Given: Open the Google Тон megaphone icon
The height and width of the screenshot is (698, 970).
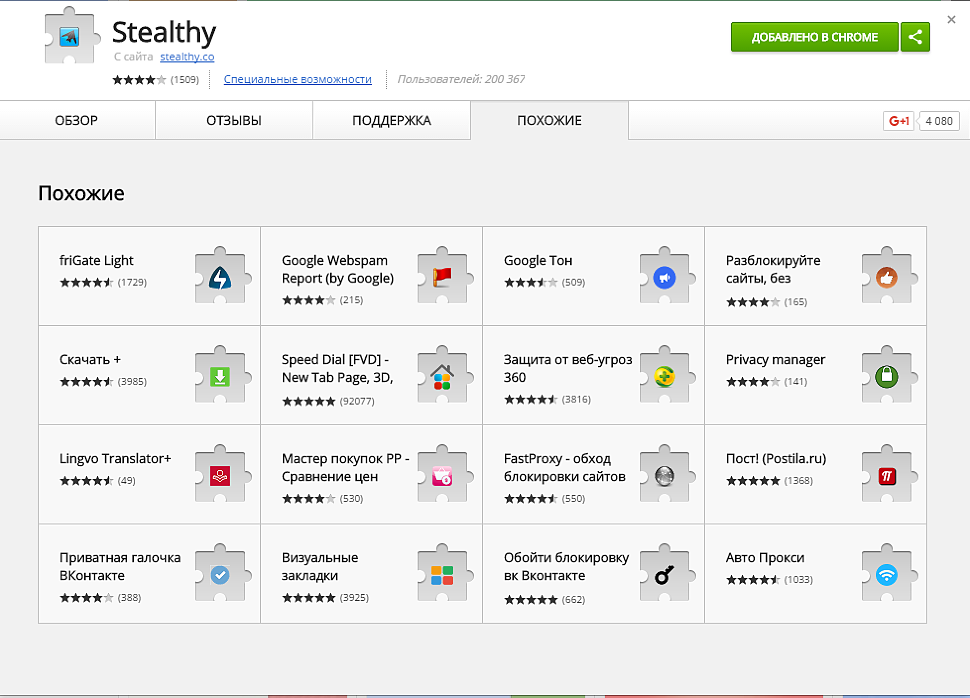Looking at the screenshot, I should pos(665,277).
